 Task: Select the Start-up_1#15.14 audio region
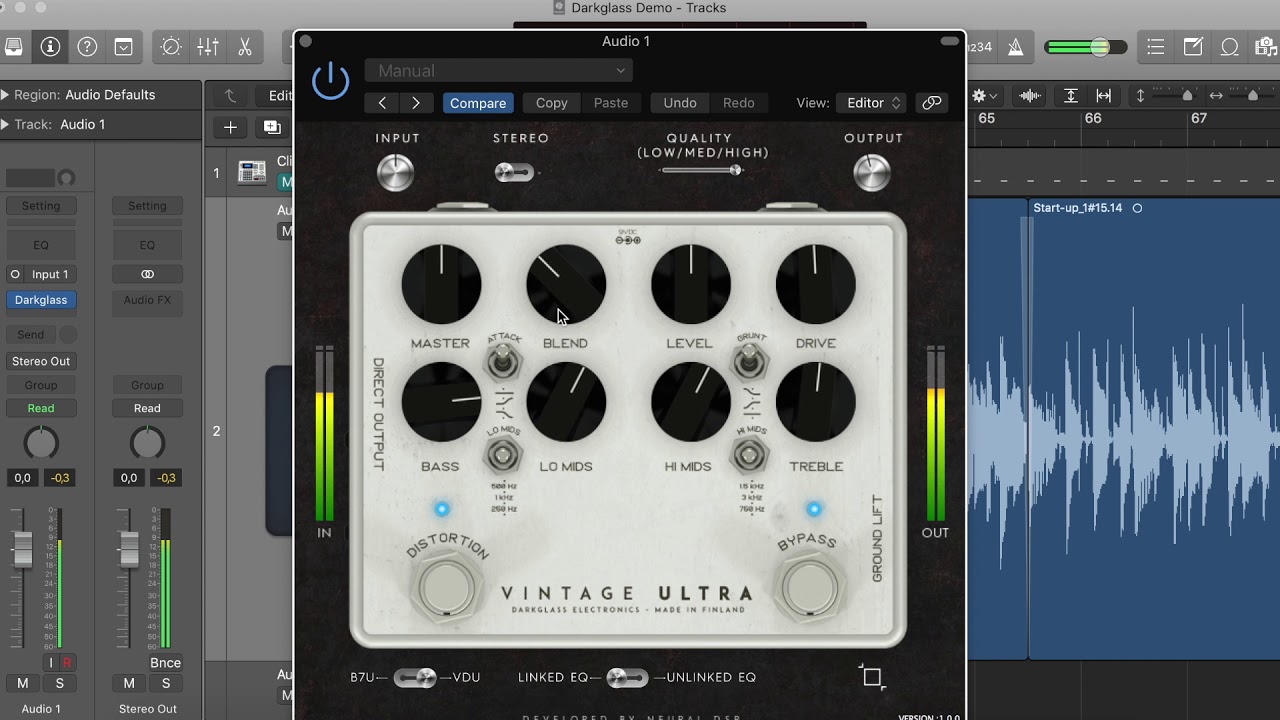[1155, 430]
